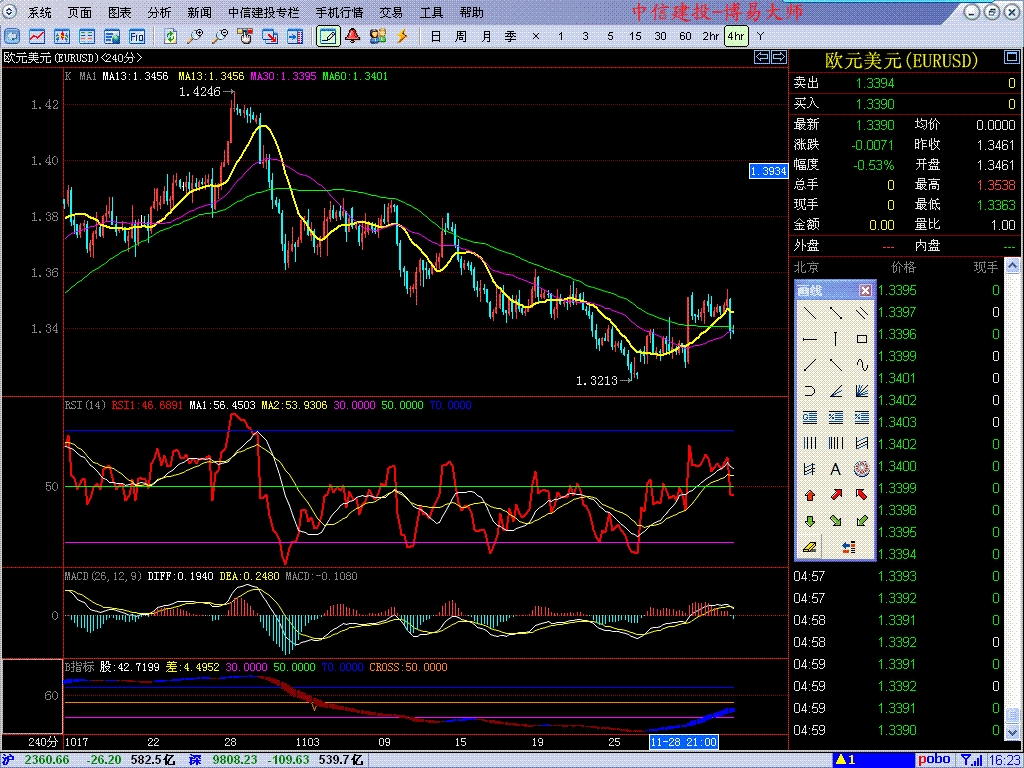Click the Fio toolbar icon
This screenshot has height=768, width=1024.
(x=137, y=37)
